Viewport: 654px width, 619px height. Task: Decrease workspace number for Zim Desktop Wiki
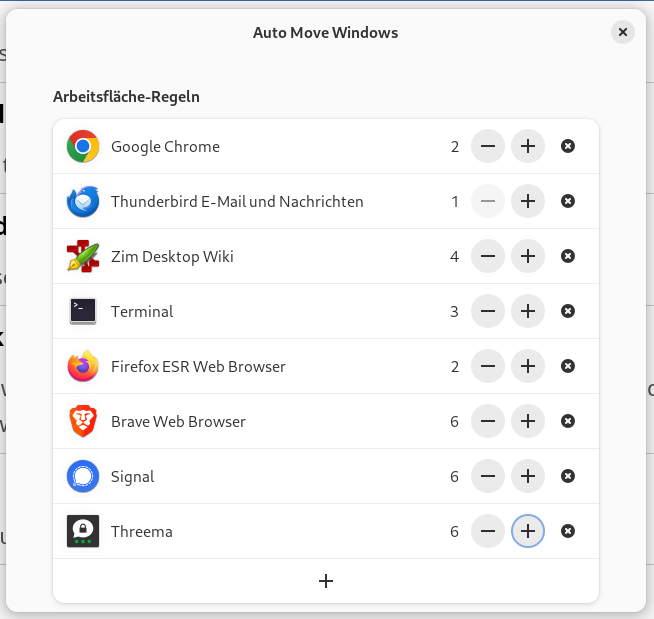click(x=487, y=257)
